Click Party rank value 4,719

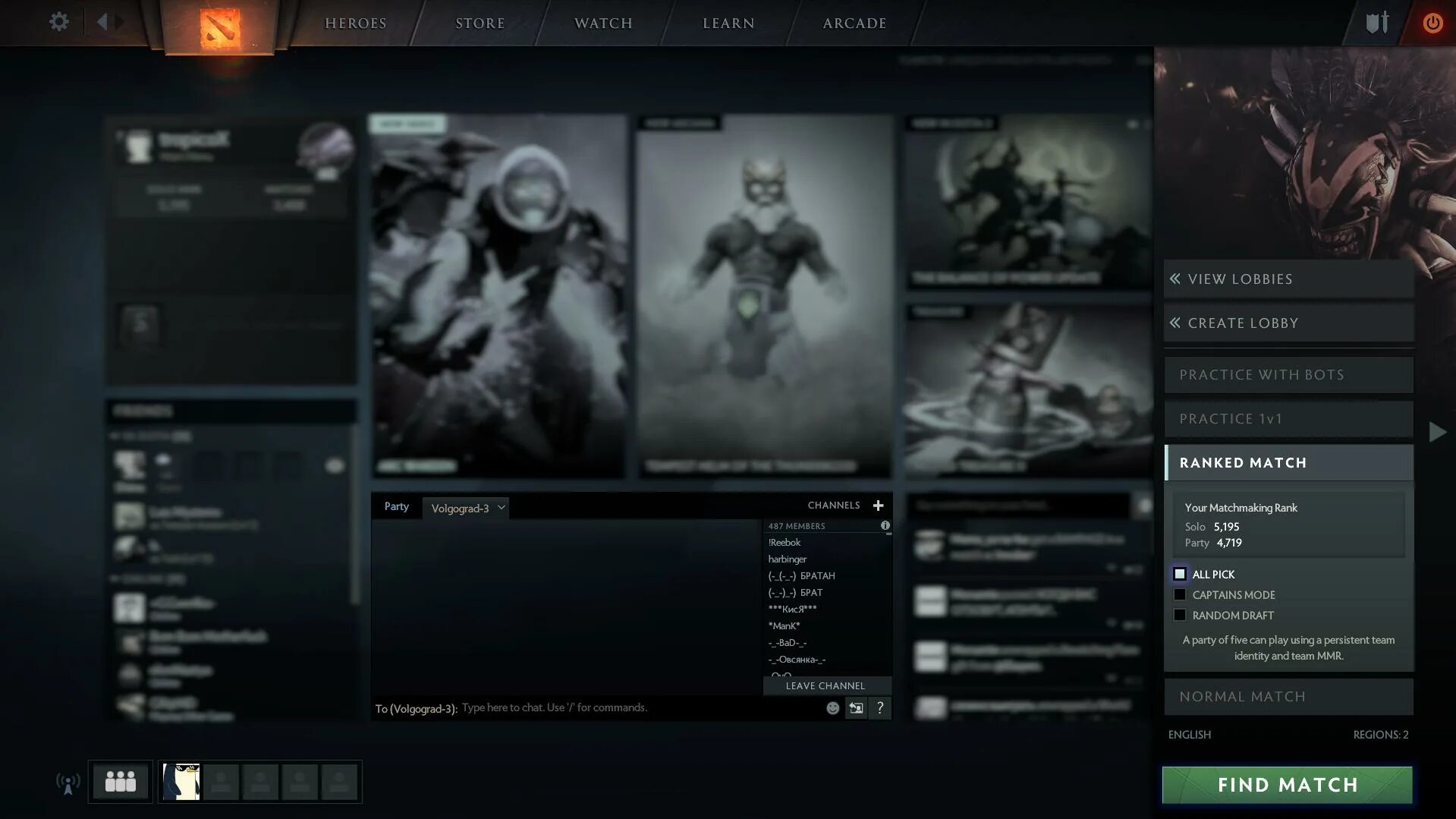coord(1229,543)
